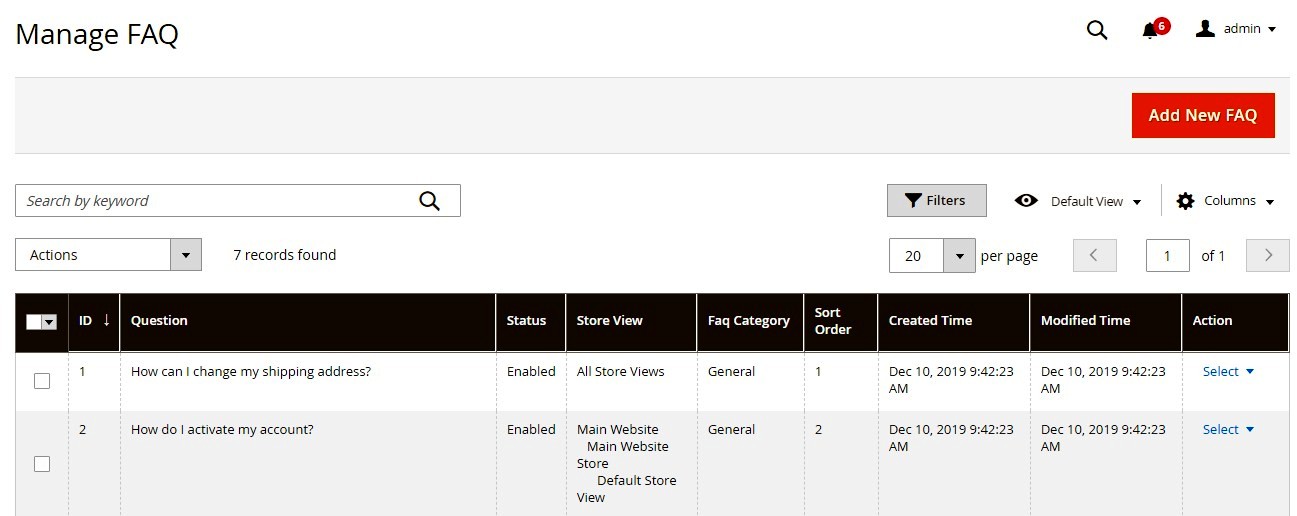Go to previous page arrow
This screenshot has height=516, width=1297.
(x=1094, y=255)
